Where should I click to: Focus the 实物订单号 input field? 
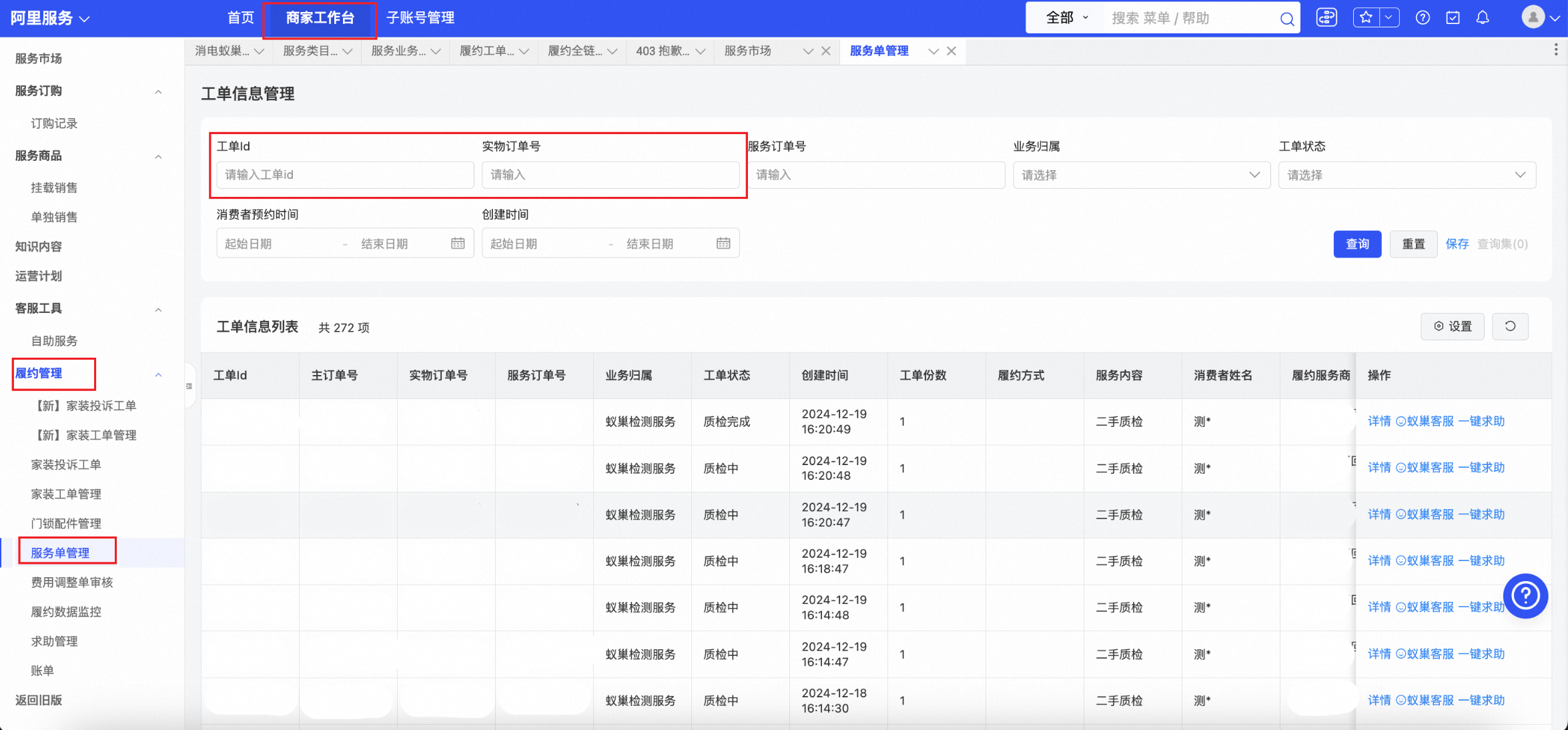(611, 175)
